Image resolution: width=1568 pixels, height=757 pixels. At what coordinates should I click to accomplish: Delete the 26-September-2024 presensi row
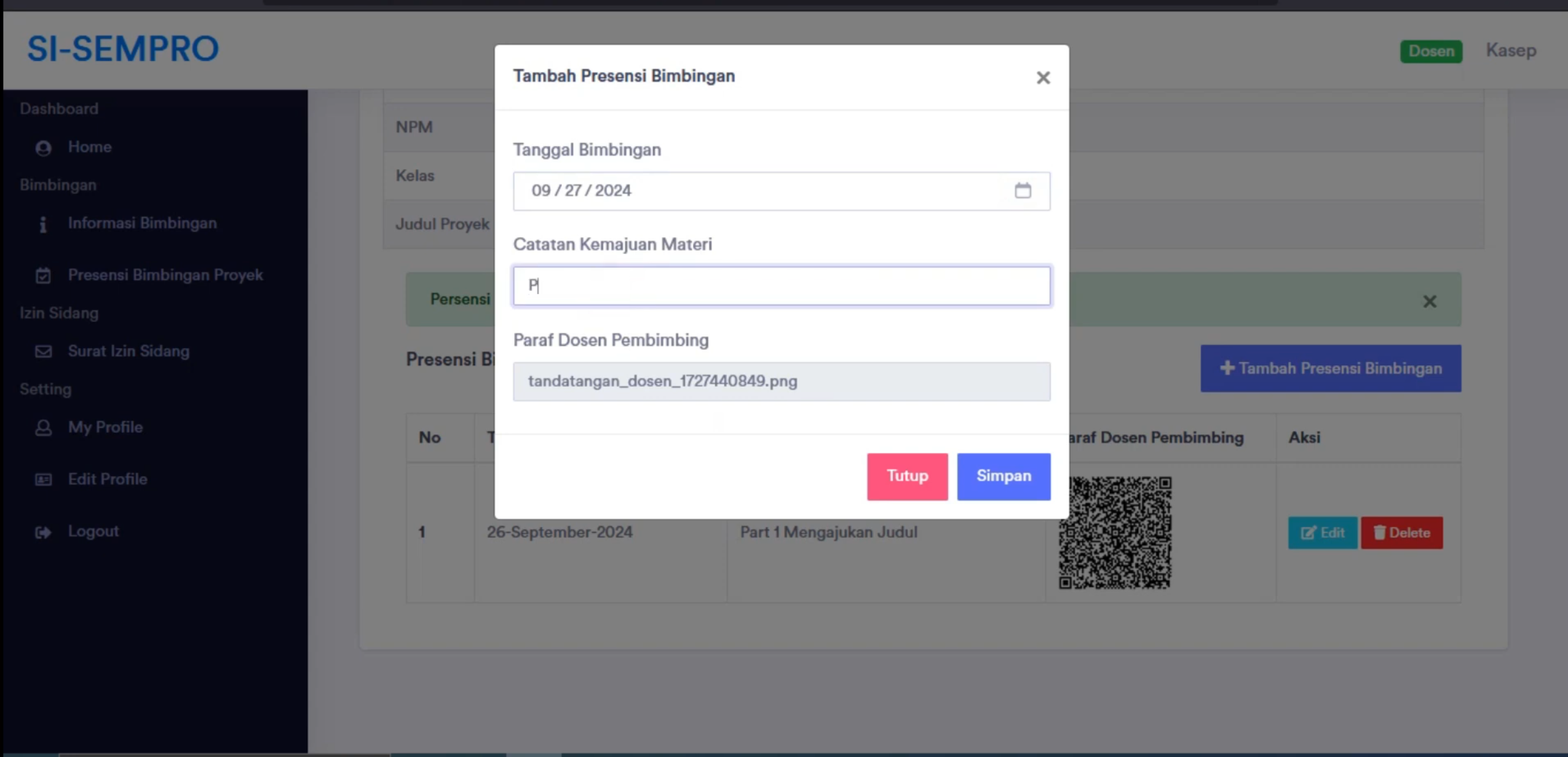click(1401, 533)
